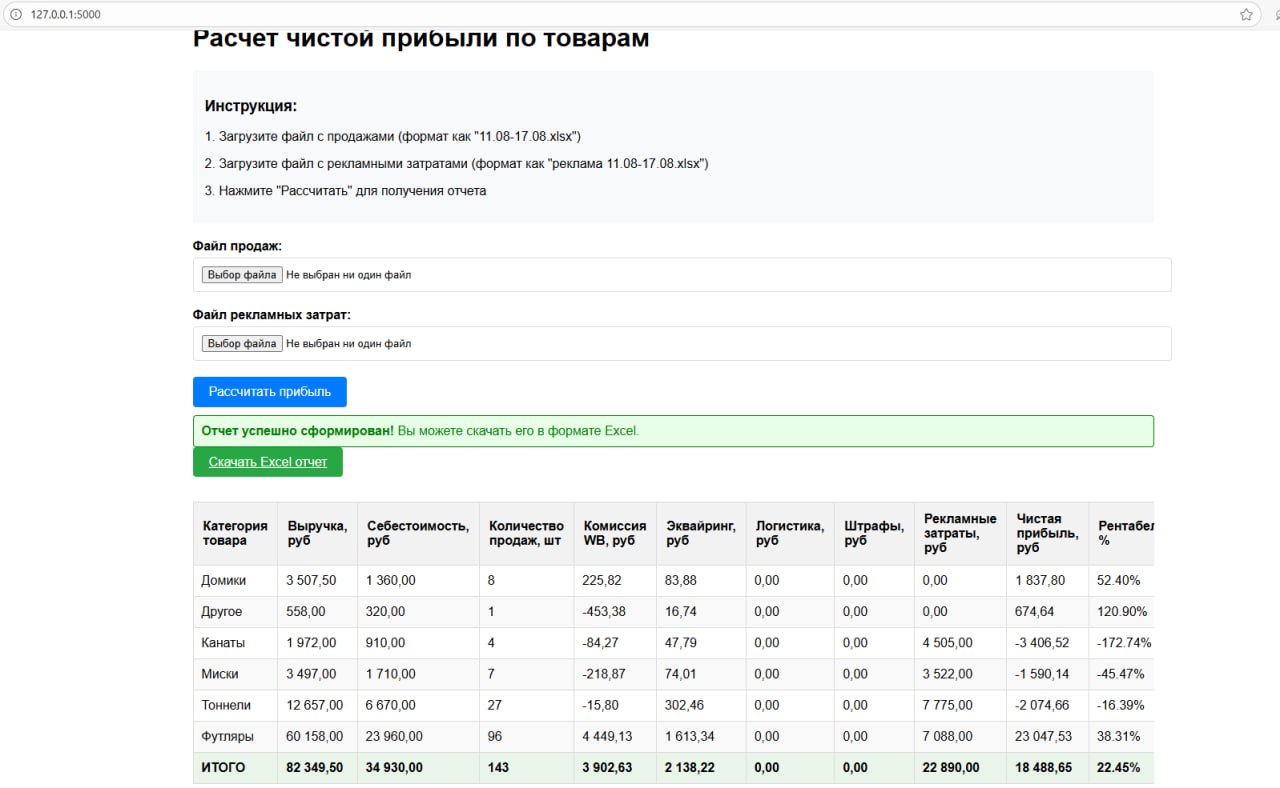
Task: Click the page heading 'Расчет чистой прибыли по товарам'
Action: point(420,38)
